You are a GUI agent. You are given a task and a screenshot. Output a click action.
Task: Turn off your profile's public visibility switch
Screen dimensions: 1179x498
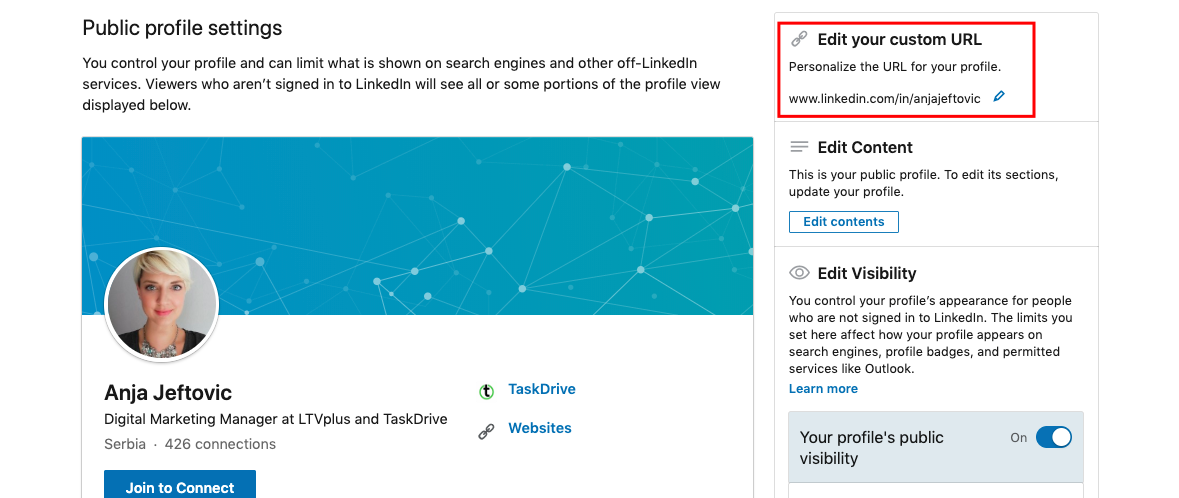[x=1053, y=437]
